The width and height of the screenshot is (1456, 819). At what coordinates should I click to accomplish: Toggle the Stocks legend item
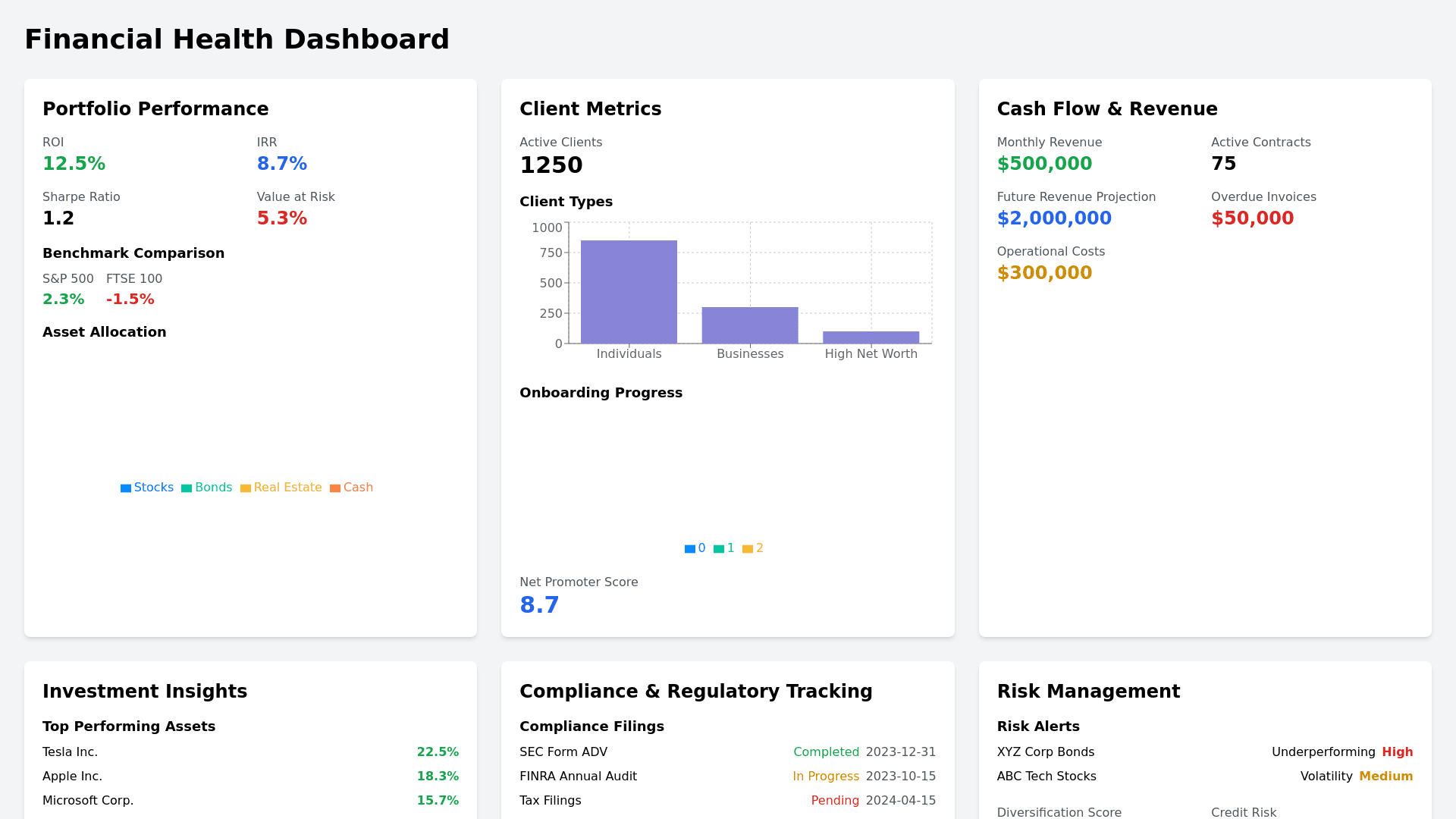pos(147,488)
